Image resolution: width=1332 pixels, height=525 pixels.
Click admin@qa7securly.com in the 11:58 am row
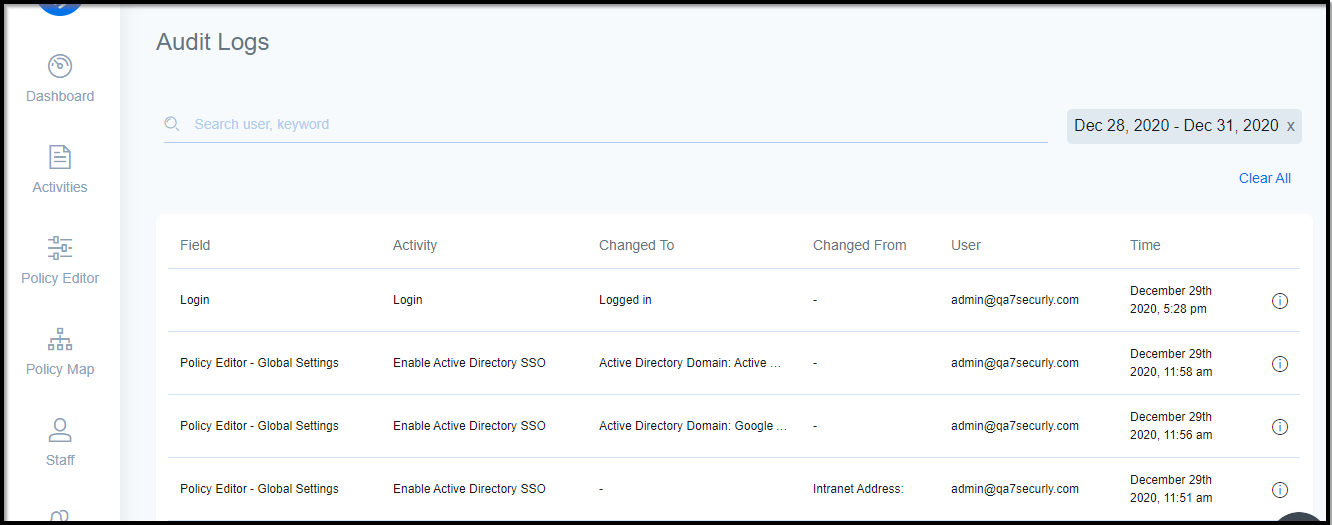pos(1015,363)
